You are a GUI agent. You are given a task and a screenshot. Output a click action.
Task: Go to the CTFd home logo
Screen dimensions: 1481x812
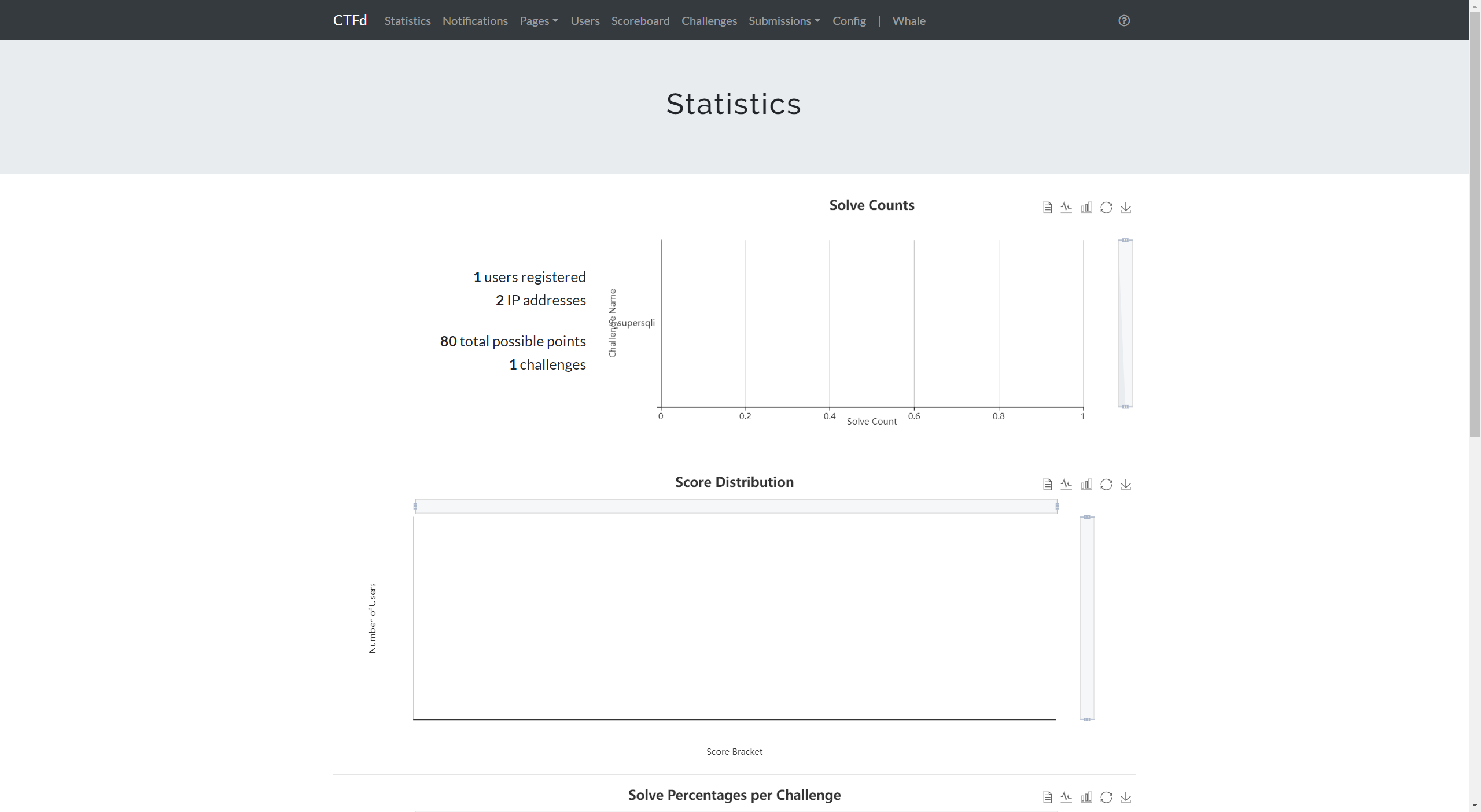point(350,20)
